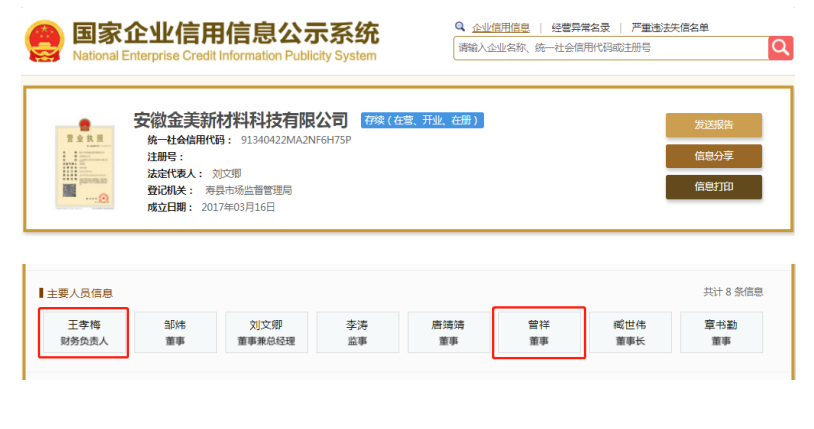Viewport: 814px width, 429px height.
Task: Select the 经营异常名录 search tab
Action: (x=580, y=28)
